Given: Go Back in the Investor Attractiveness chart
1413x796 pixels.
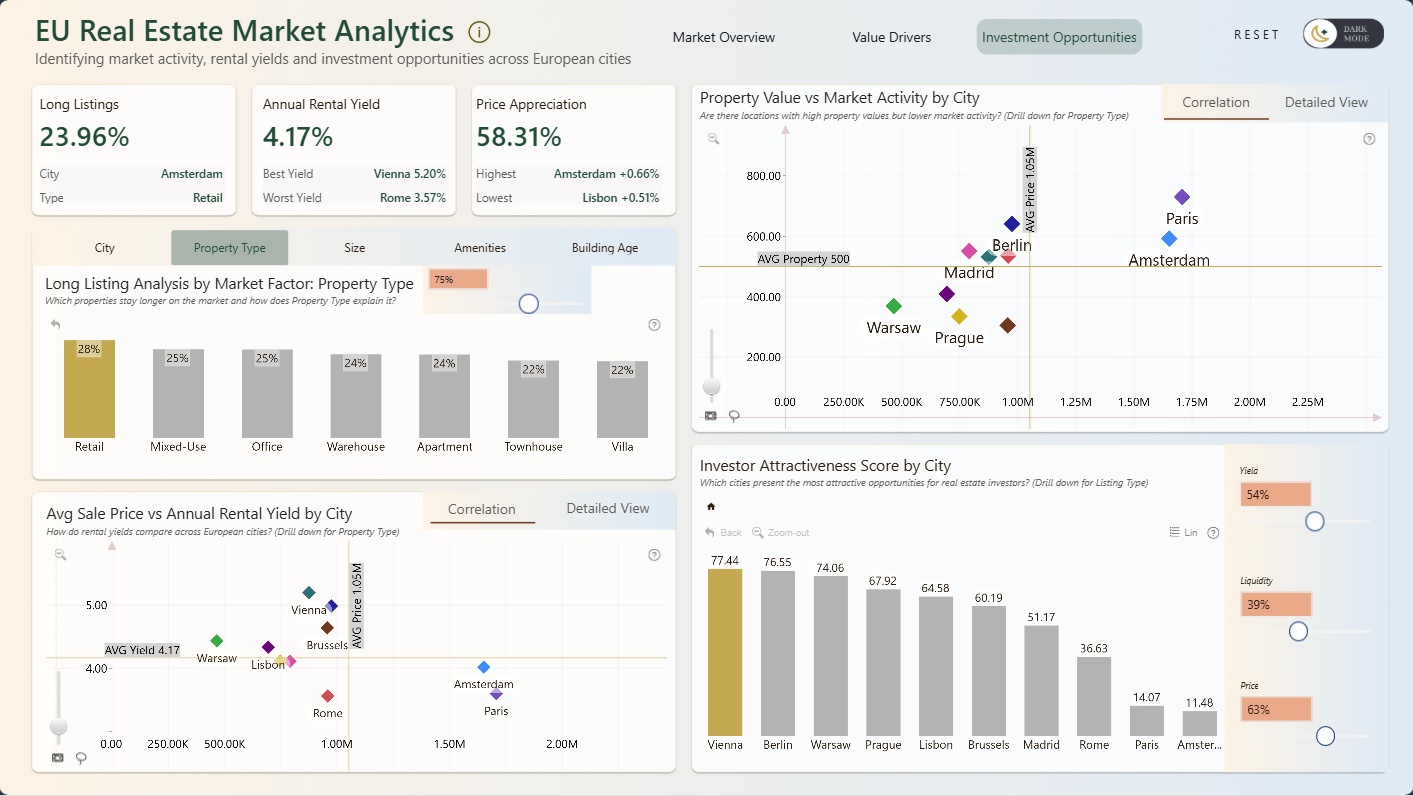Looking at the screenshot, I should coord(724,533).
